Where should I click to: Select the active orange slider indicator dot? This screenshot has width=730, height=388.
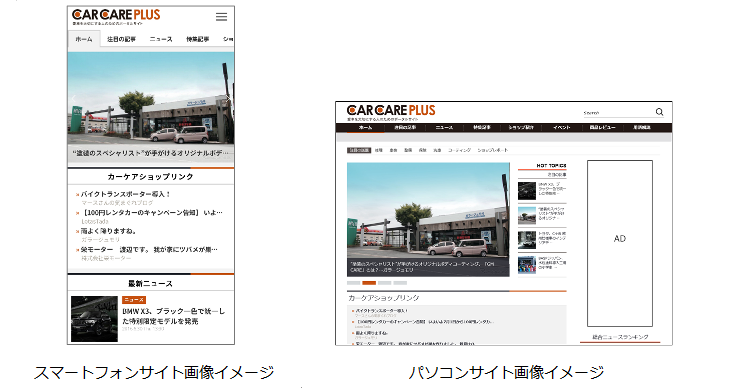369,283
